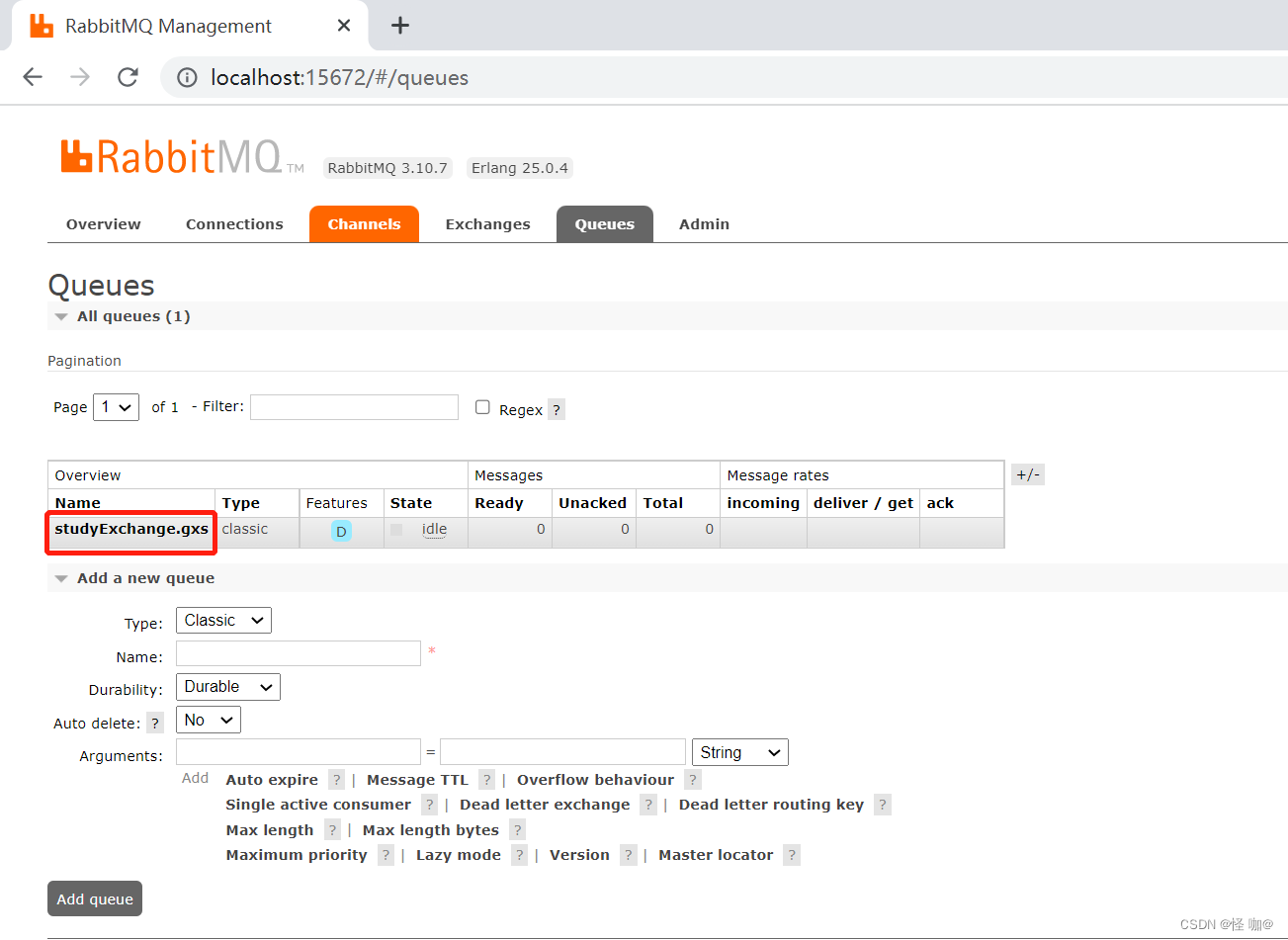Image resolution: width=1288 pixels, height=940 pixels.
Task: Switch to the Exchanges tab
Action: coord(487,224)
